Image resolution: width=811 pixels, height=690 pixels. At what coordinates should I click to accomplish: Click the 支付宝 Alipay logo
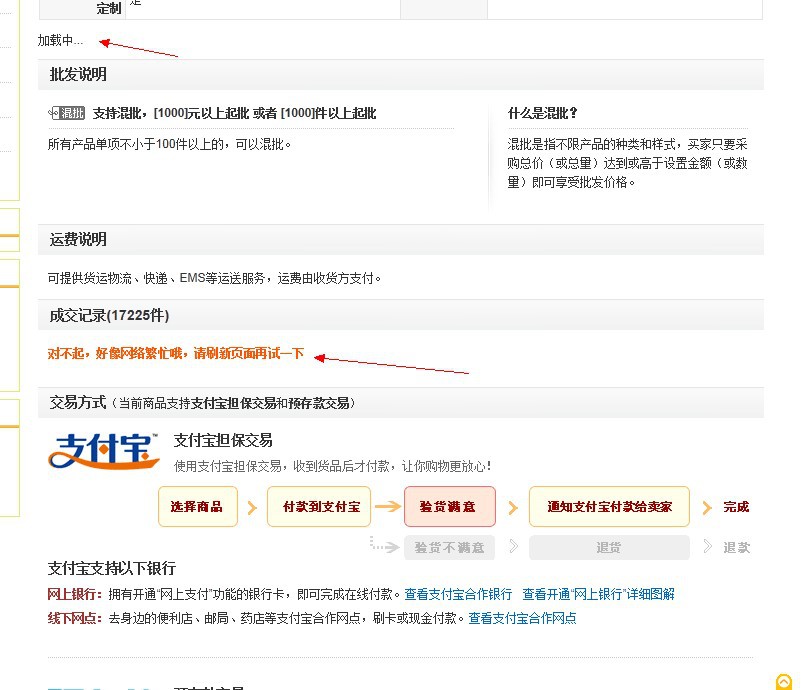click(x=102, y=450)
